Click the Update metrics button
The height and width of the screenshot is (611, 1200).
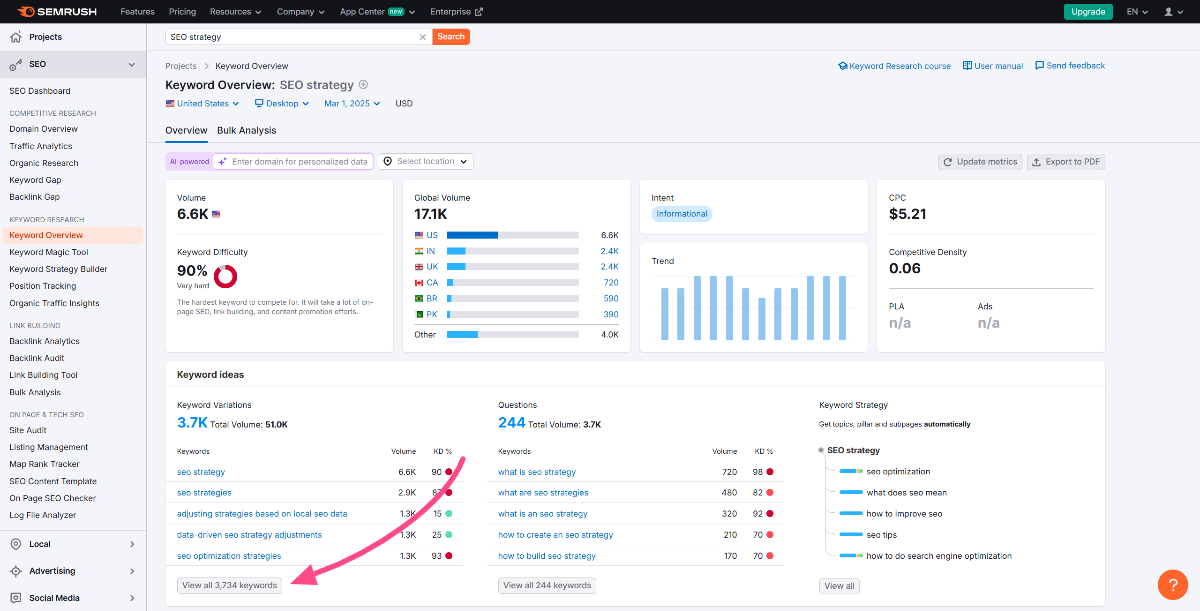tap(979, 162)
